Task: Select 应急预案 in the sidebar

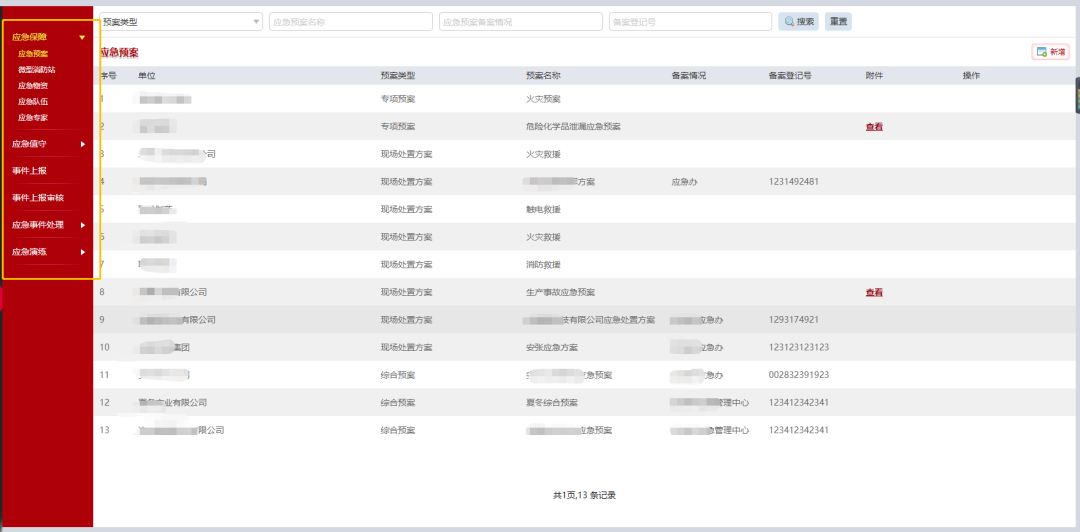Action: (x=33, y=54)
